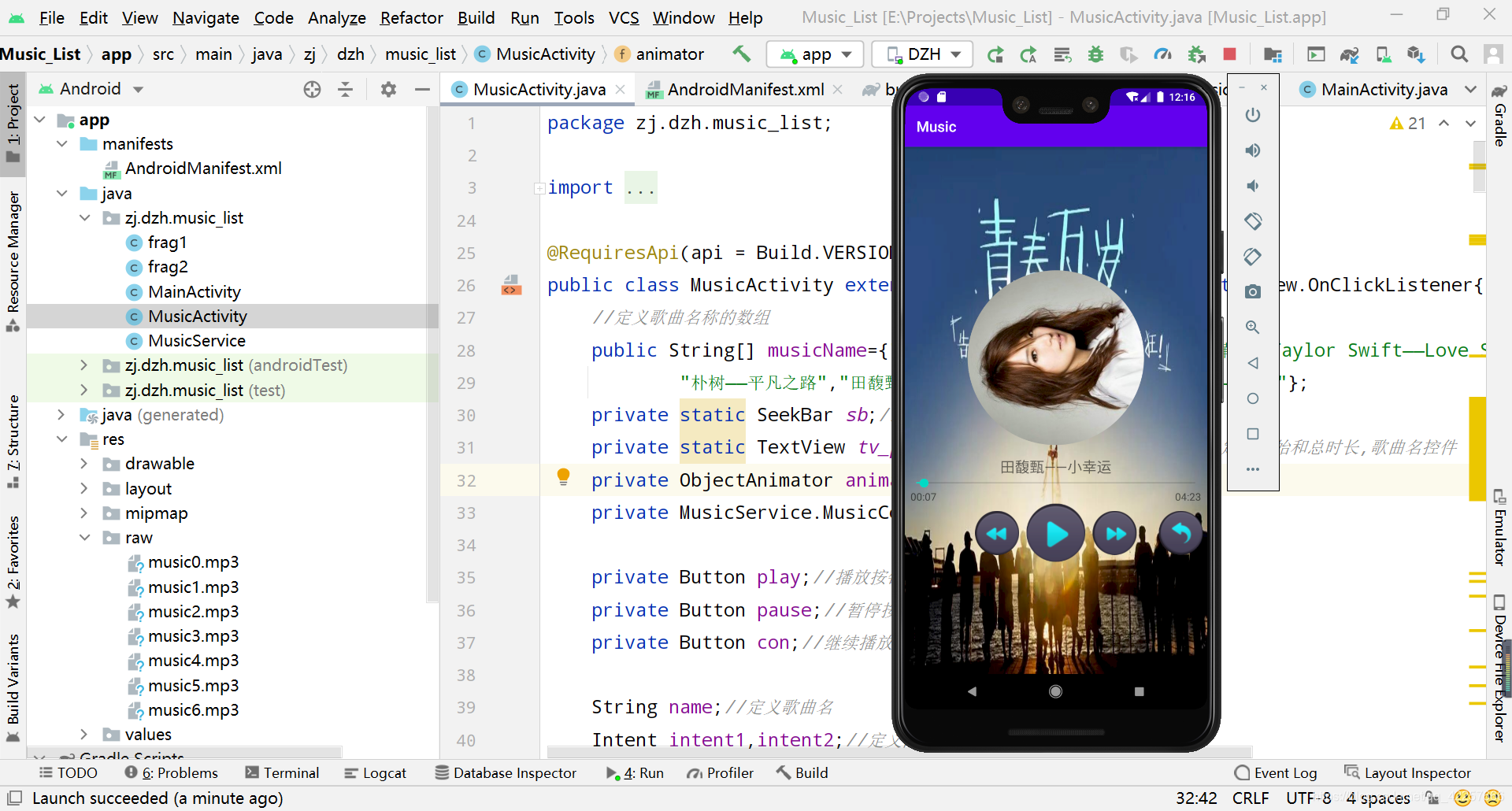The width and height of the screenshot is (1512, 811).
Task: Collapse the raw folder
Action: (x=84, y=538)
